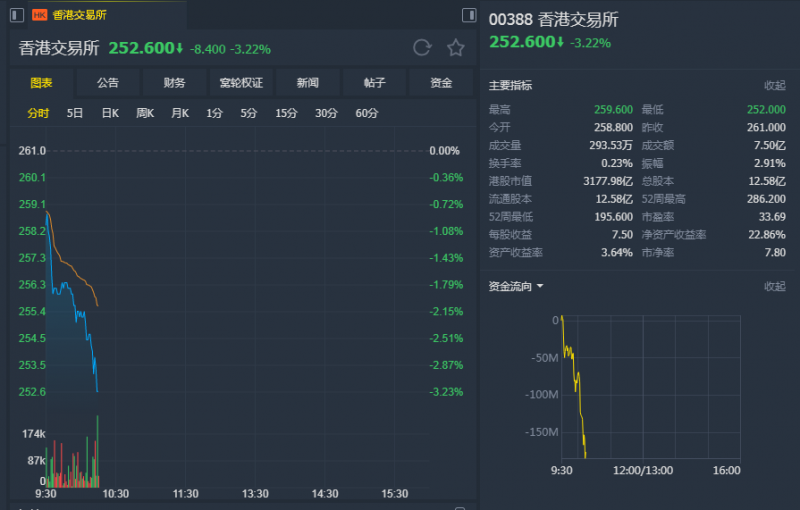Click the 资产收益率 value 3.64%
This screenshot has width=800, height=510.
click(617, 252)
